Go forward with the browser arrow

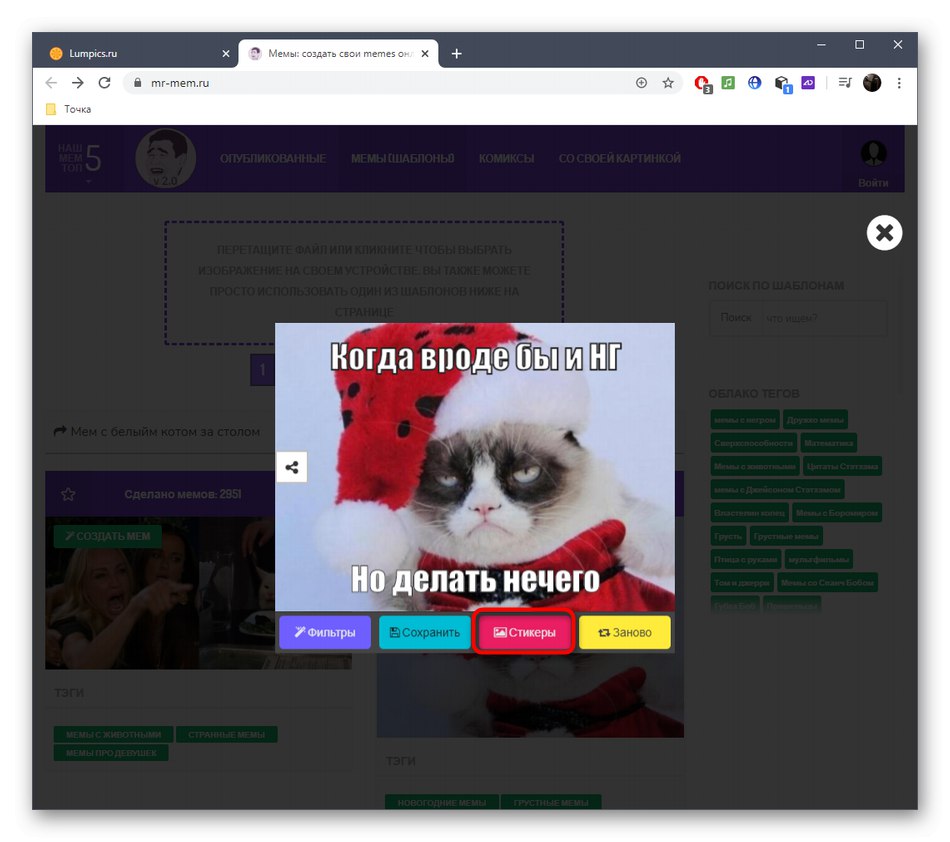pyautogui.click(x=78, y=83)
